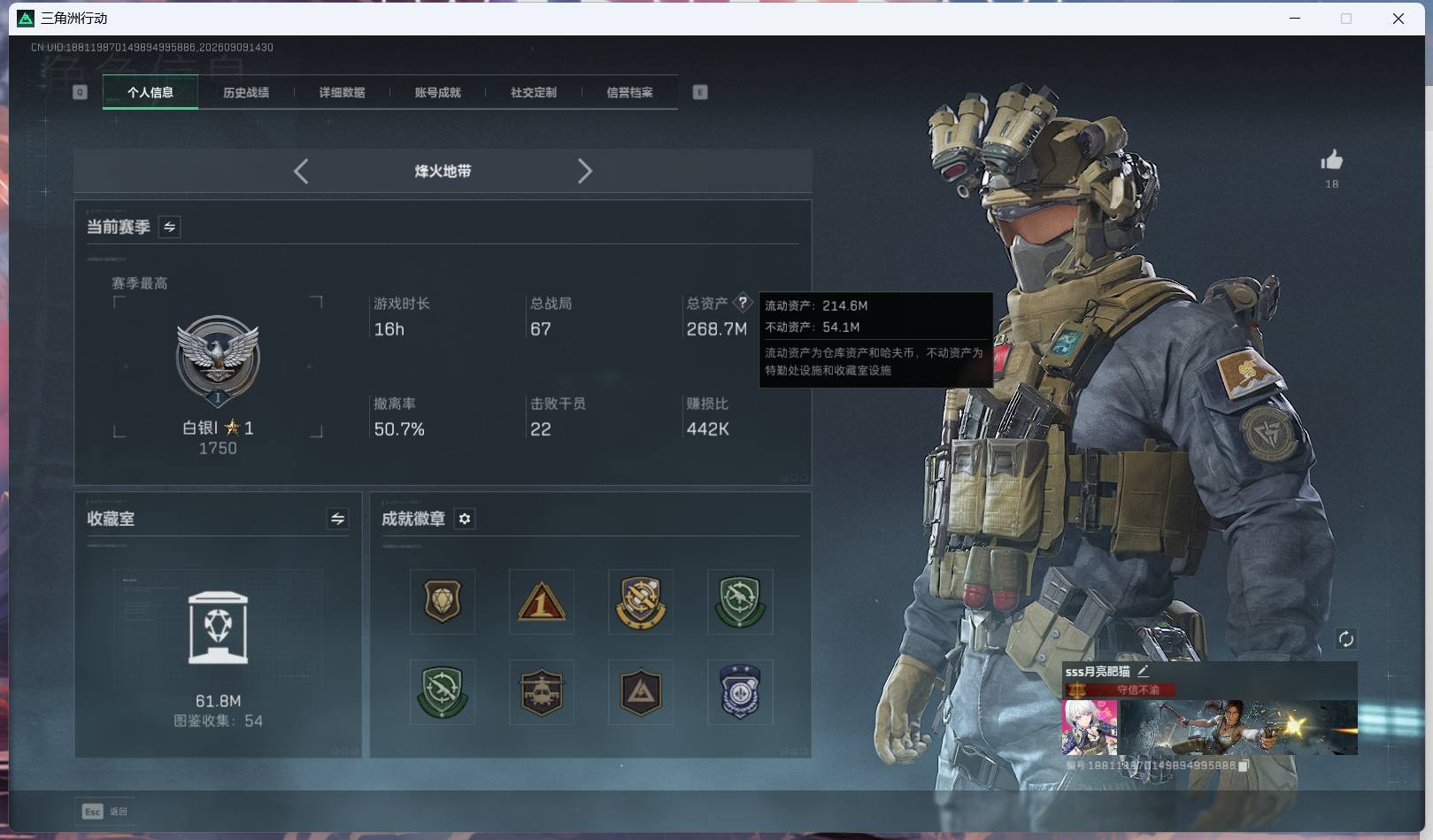1433x840 pixels.
Task: Select the brown gem shield badge
Action: point(443,602)
